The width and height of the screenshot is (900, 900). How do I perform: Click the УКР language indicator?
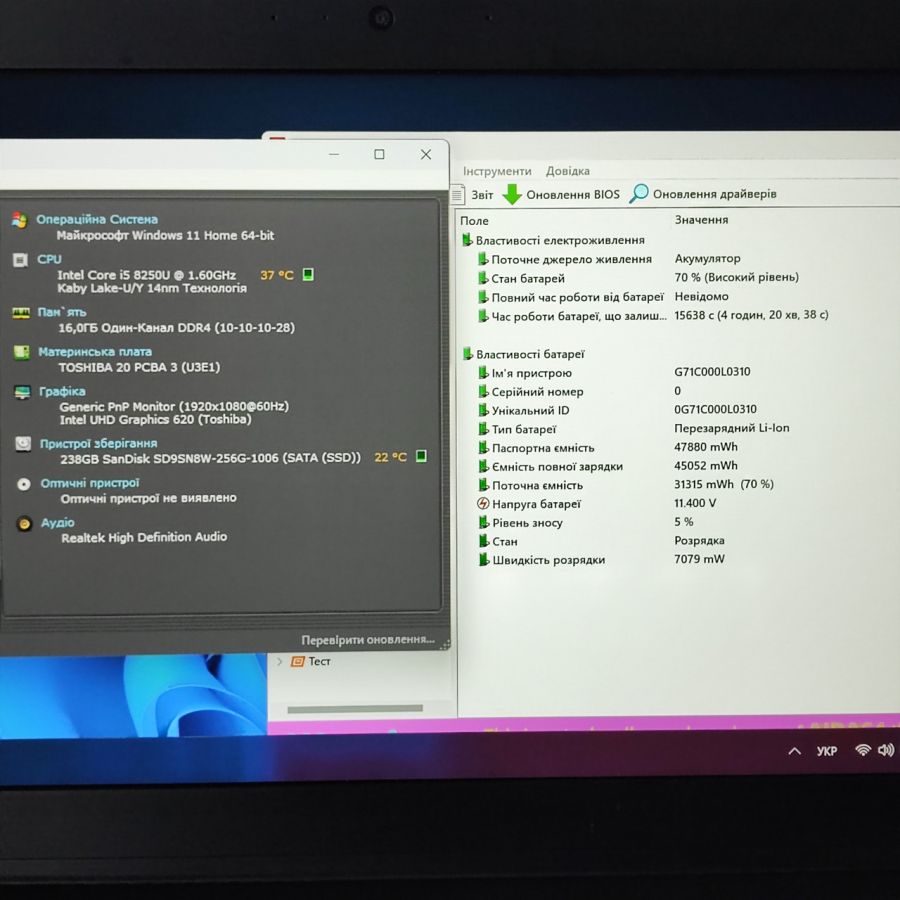[x=827, y=751]
